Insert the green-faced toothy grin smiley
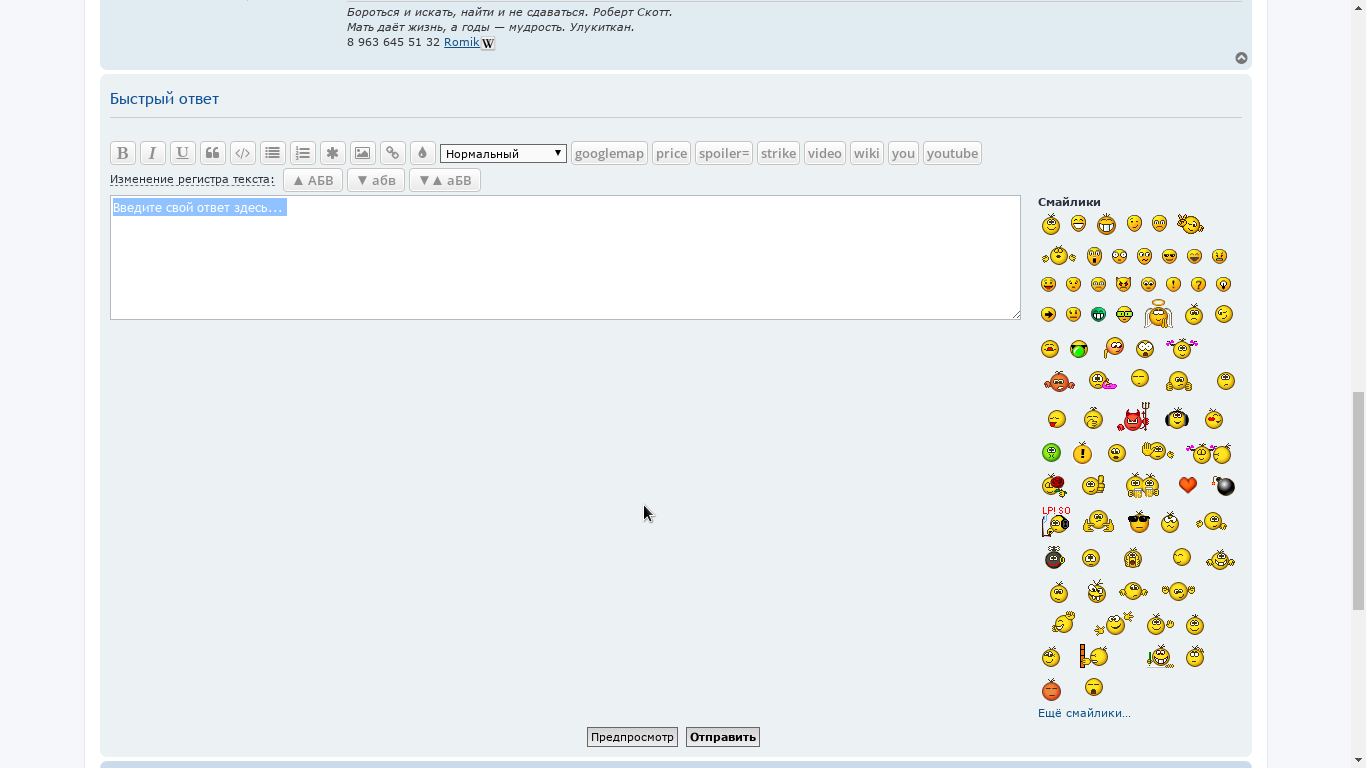 tap(1098, 314)
